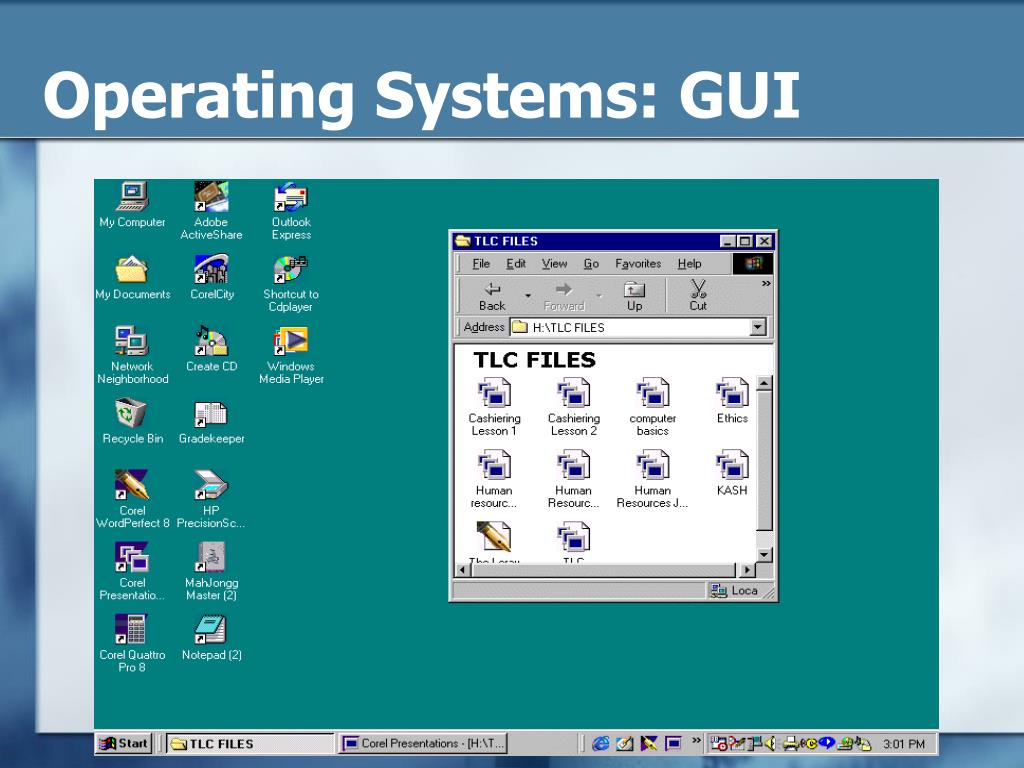The height and width of the screenshot is (768, 1024).
Task: Select the Corel Quattro Pro 8 shortcut
Action: pyautogui.click(x=133, y=644)
